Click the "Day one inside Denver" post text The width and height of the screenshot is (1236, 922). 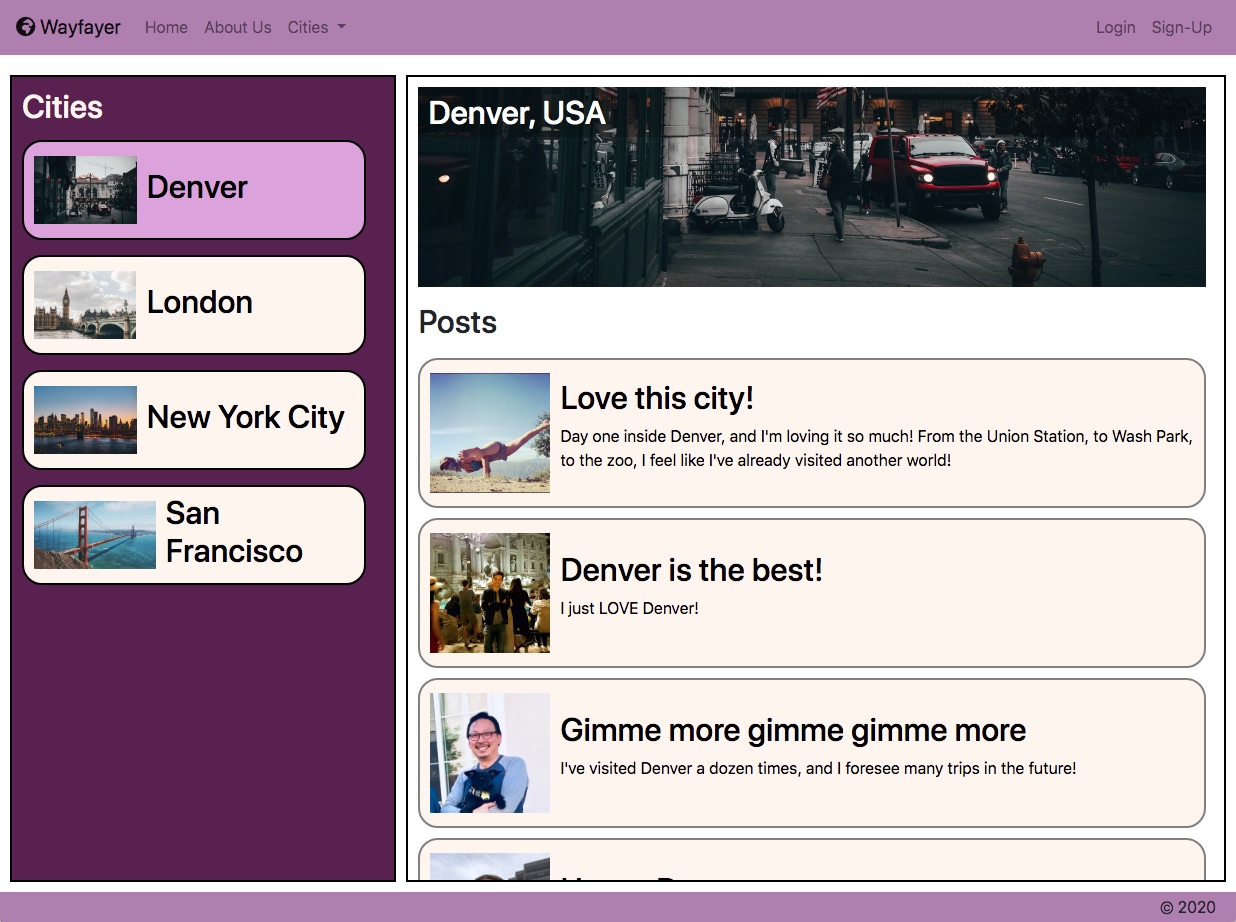click(x=877, y=448)
